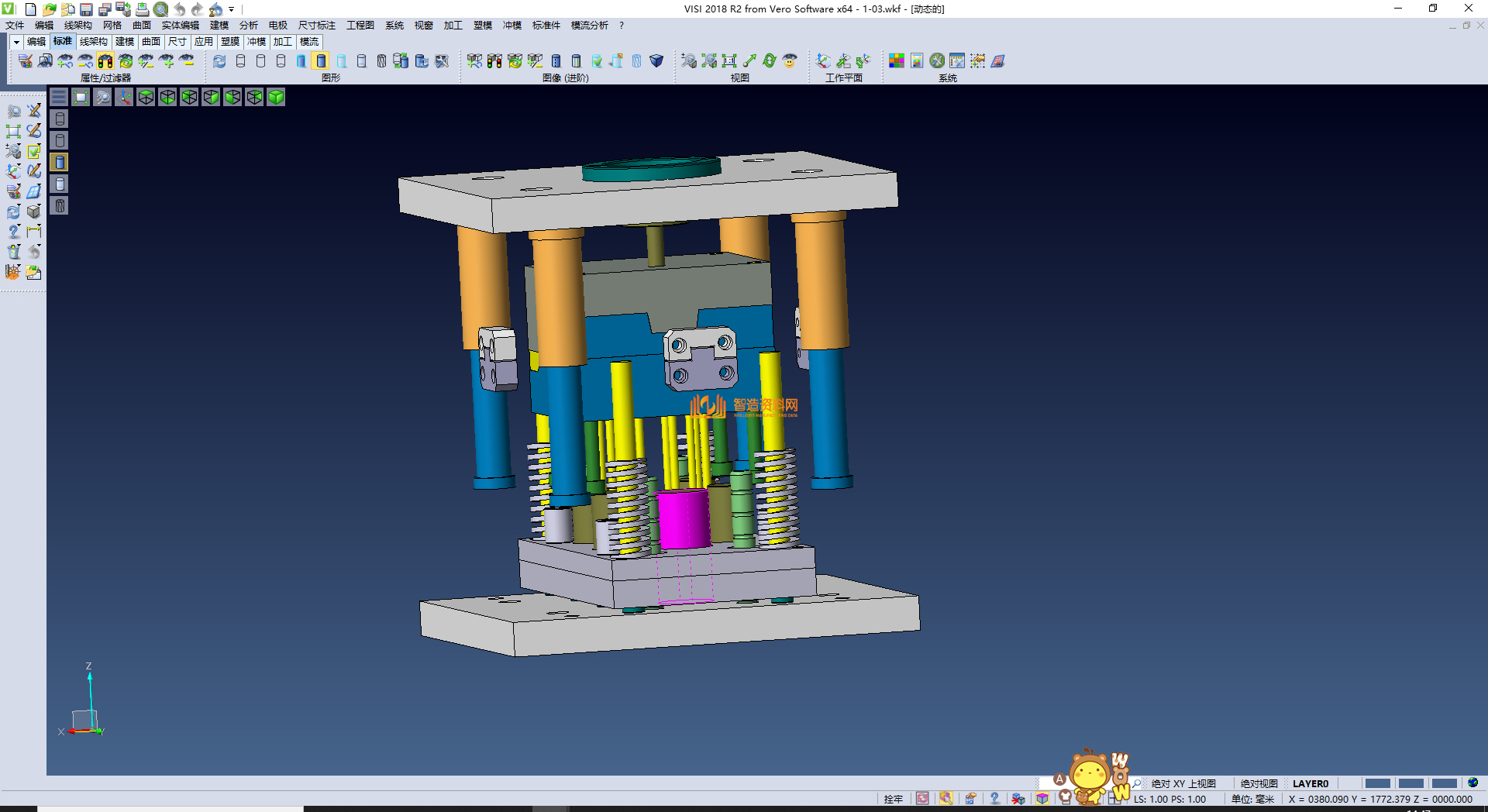Open the 实体编辑 menu
This screenshot has width=1488, height=812.
(x=180, y=26)
